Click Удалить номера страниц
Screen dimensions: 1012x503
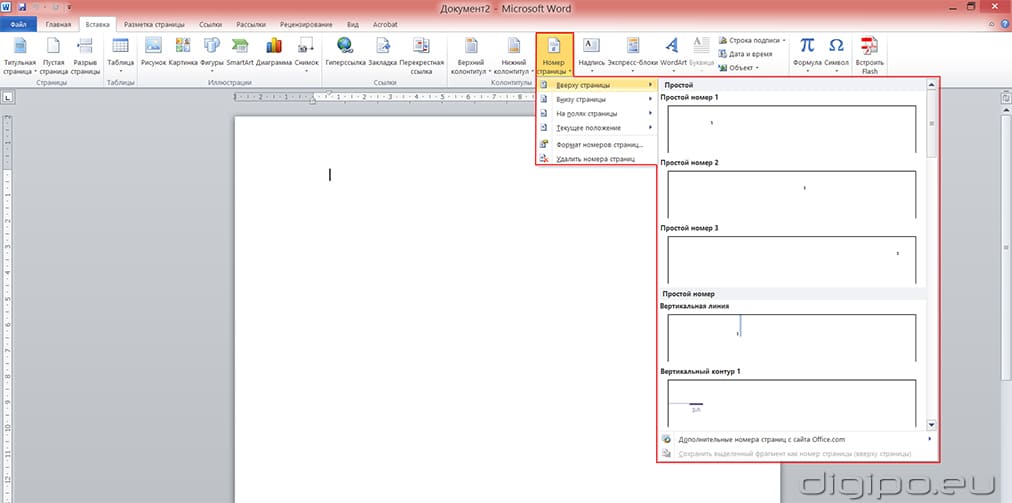pyautogui.click(x=594, y=158)
